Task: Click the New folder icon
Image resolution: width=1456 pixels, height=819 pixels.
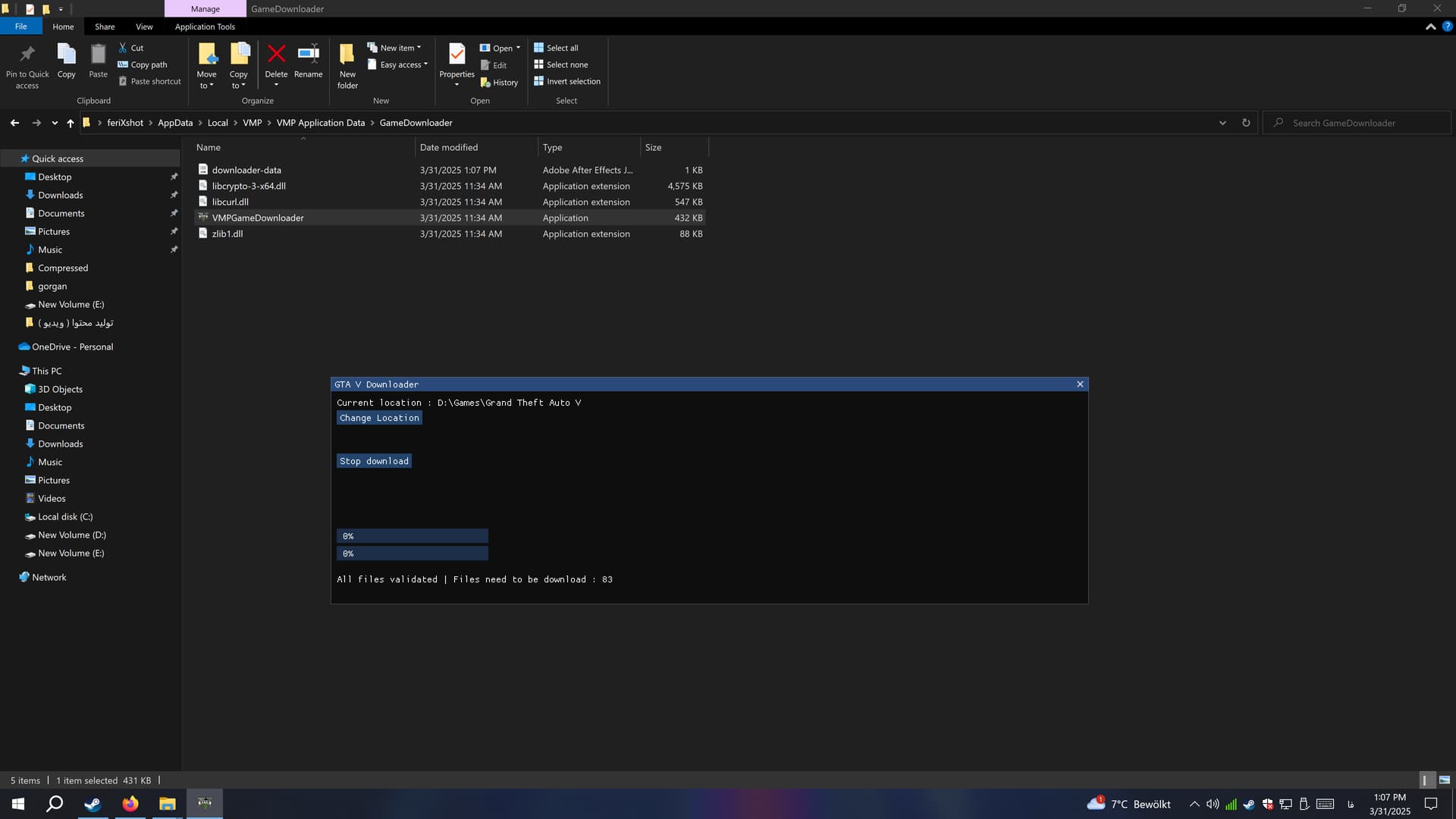Action: point(347,55)
